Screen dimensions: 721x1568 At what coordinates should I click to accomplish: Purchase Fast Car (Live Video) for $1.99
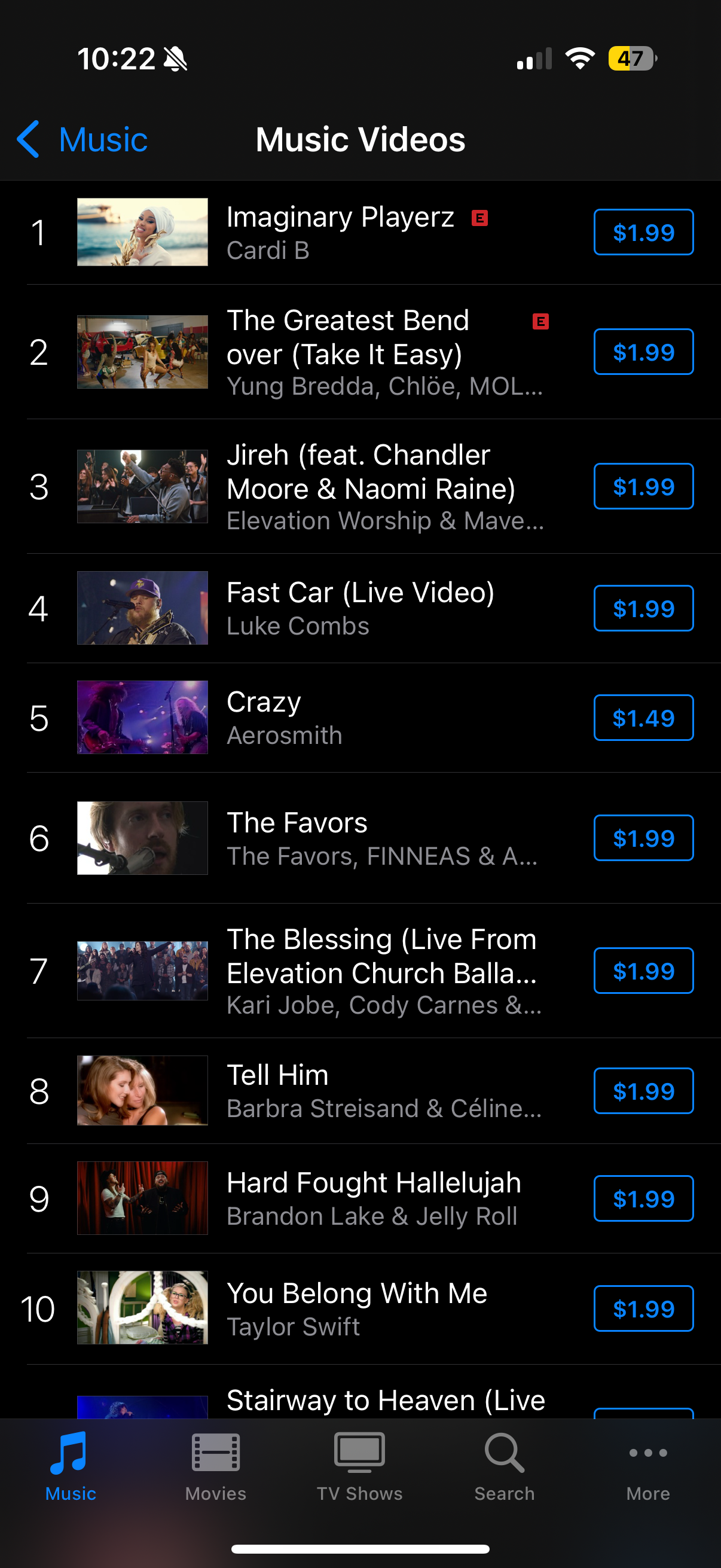click(x=643, y=609)
